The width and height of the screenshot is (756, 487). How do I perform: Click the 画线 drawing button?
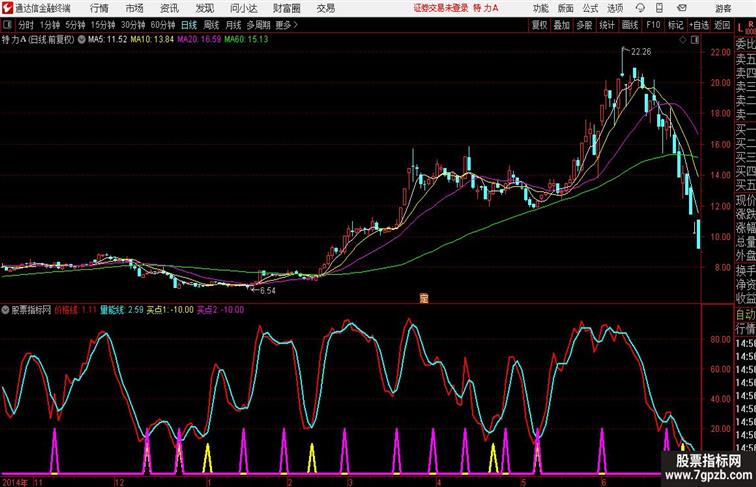coord(630,25)
